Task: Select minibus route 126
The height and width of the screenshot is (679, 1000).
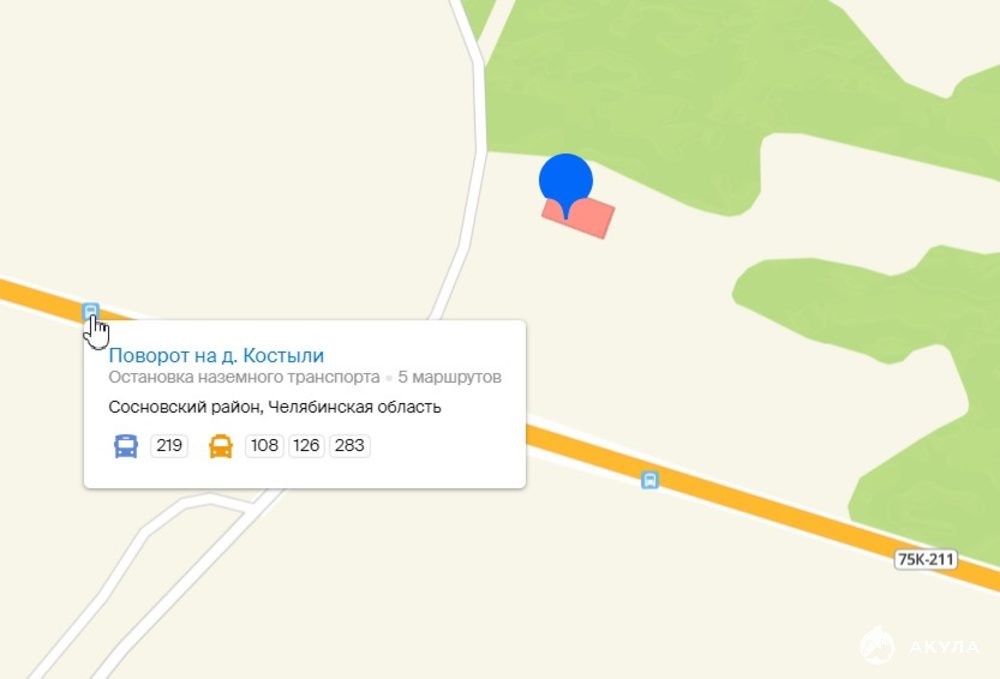Action: tap(306, 445)
